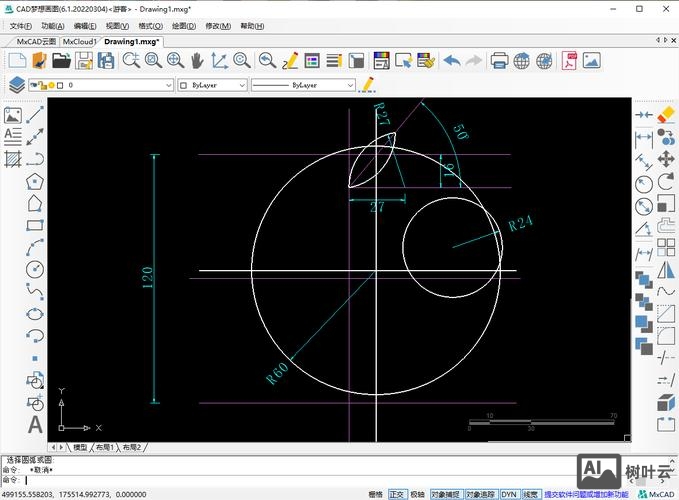Select the Eraser tool in right toolbar
Image resolution: width=679 pixels, height=500 pixels.
coord(667,116)
